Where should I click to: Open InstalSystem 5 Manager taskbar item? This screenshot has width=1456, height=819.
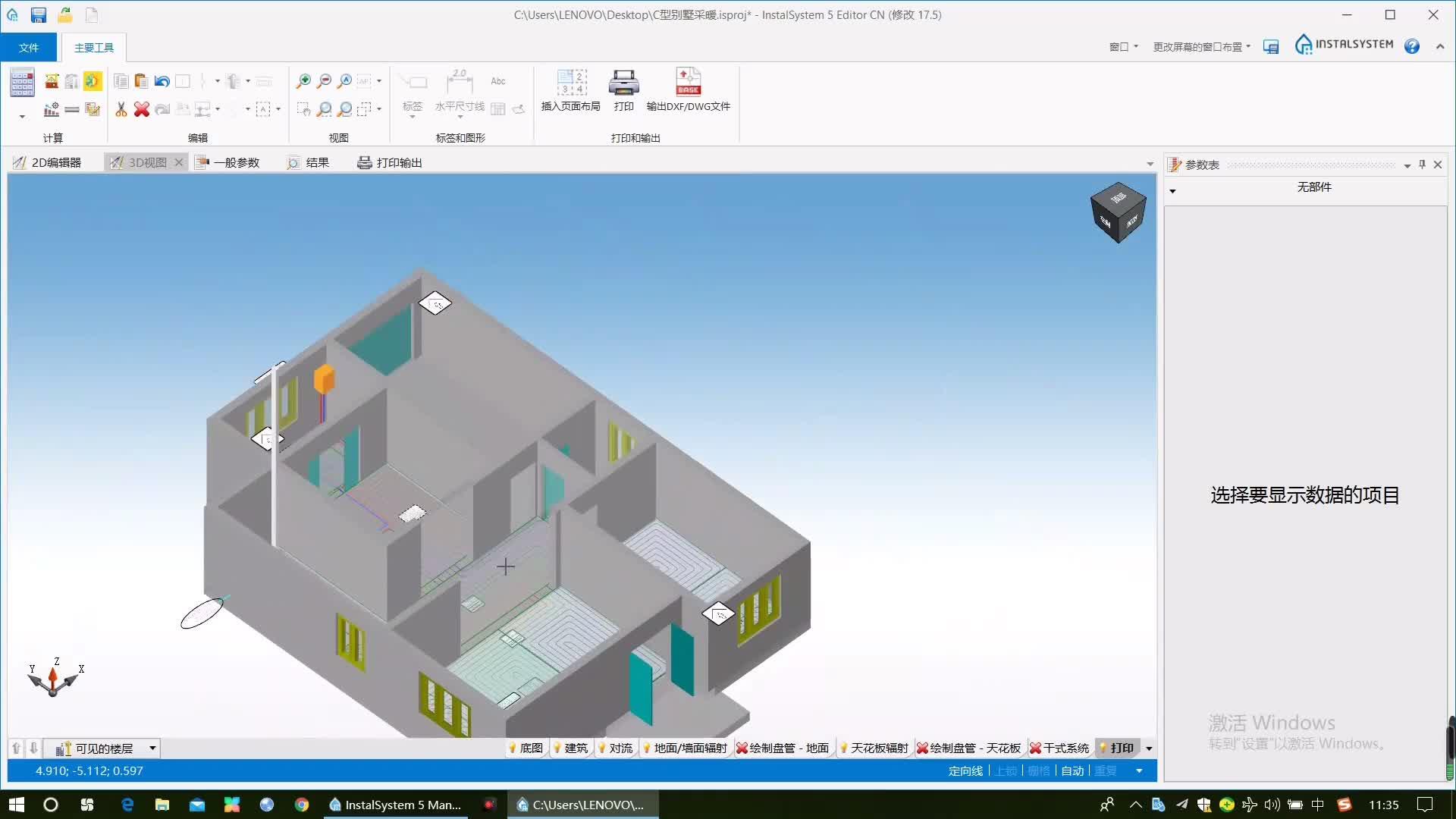pos(395,805)
